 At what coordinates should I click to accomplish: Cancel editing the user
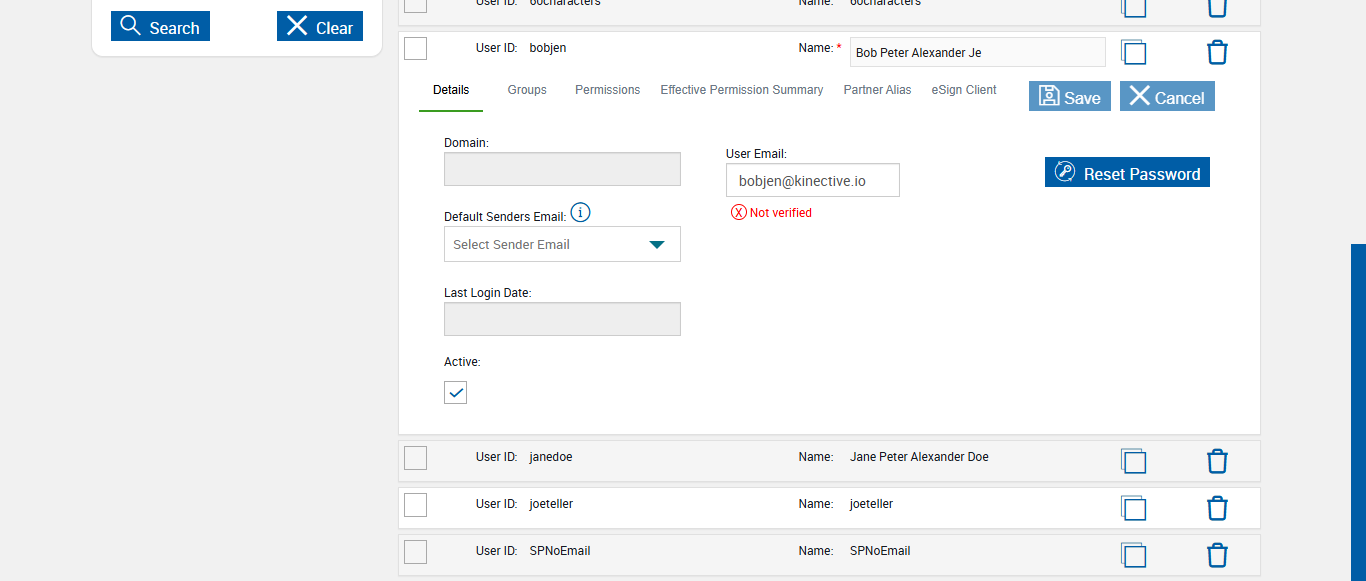(x=1167, y=97)
